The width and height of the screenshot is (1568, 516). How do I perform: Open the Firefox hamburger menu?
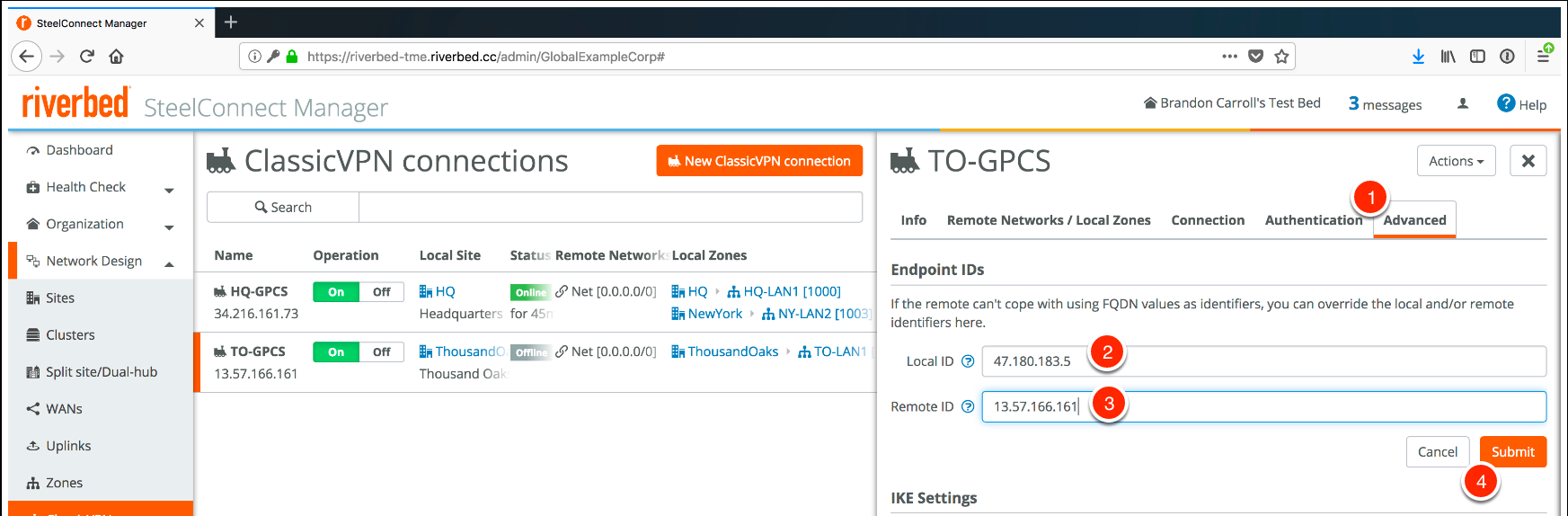coord(1543,57)
